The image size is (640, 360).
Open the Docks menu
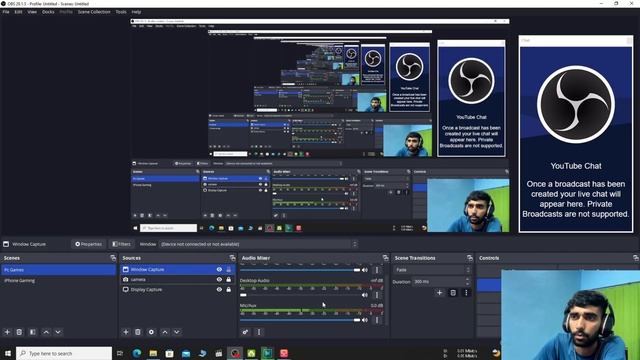48,12
